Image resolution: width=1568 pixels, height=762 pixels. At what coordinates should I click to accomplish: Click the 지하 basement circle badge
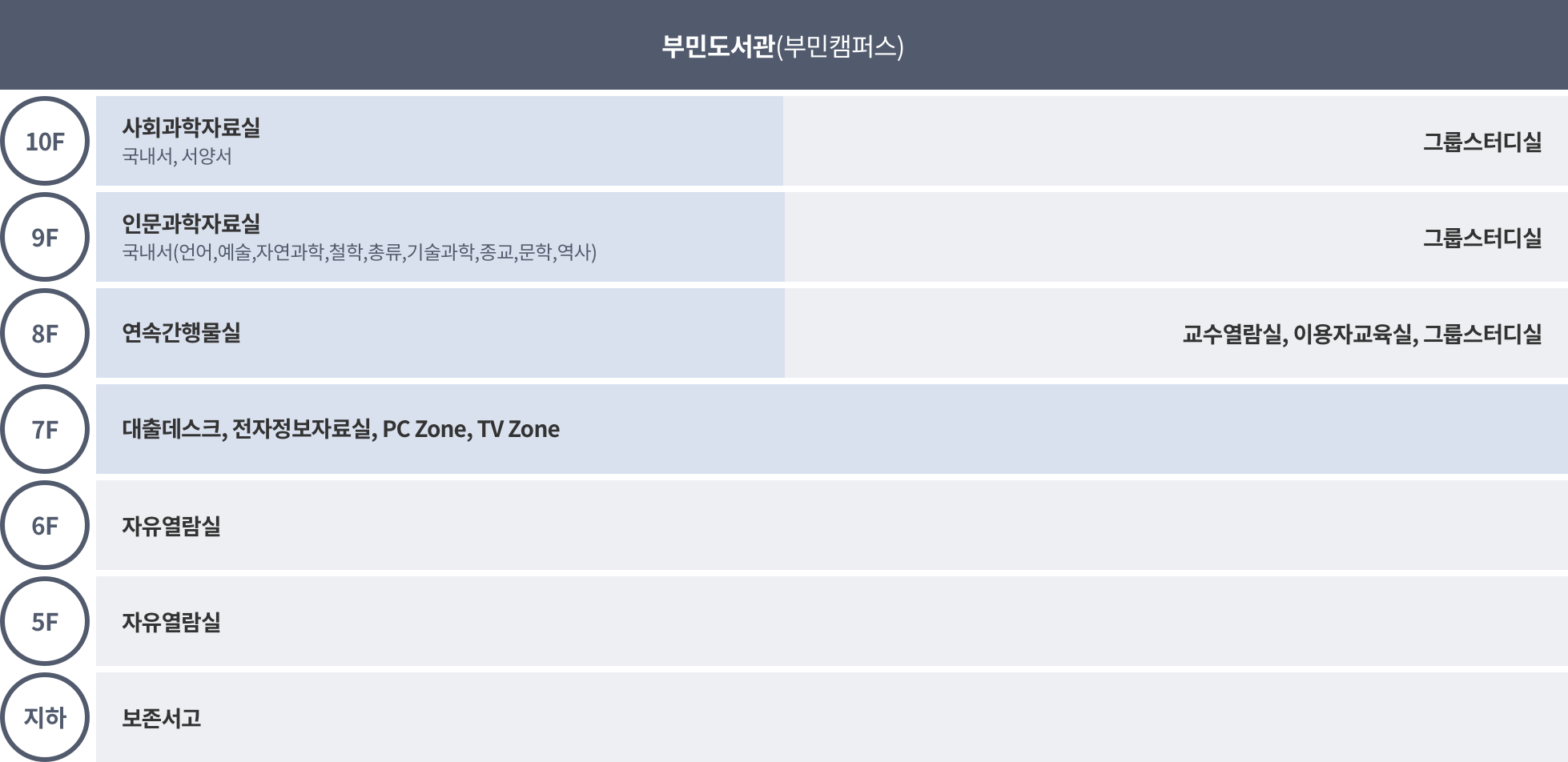tap(45, 717)
